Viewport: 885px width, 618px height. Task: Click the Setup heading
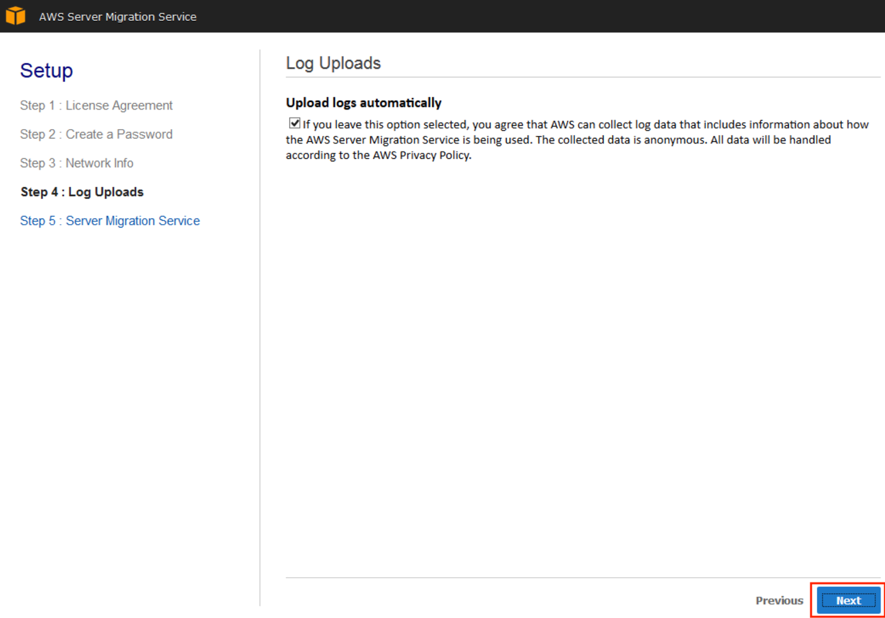(x=46, y=71)
